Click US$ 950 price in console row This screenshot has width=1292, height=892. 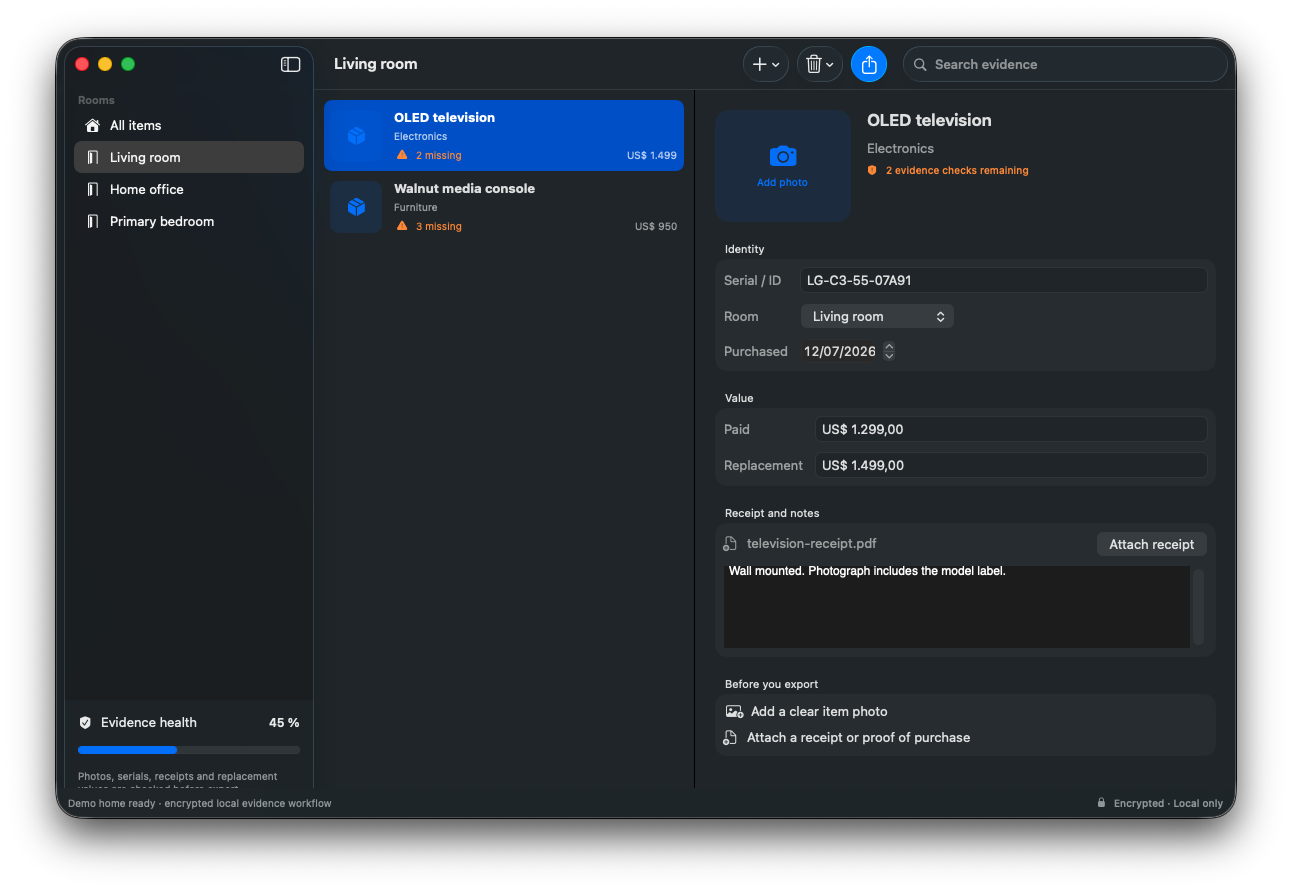click(x=656, y=226)
